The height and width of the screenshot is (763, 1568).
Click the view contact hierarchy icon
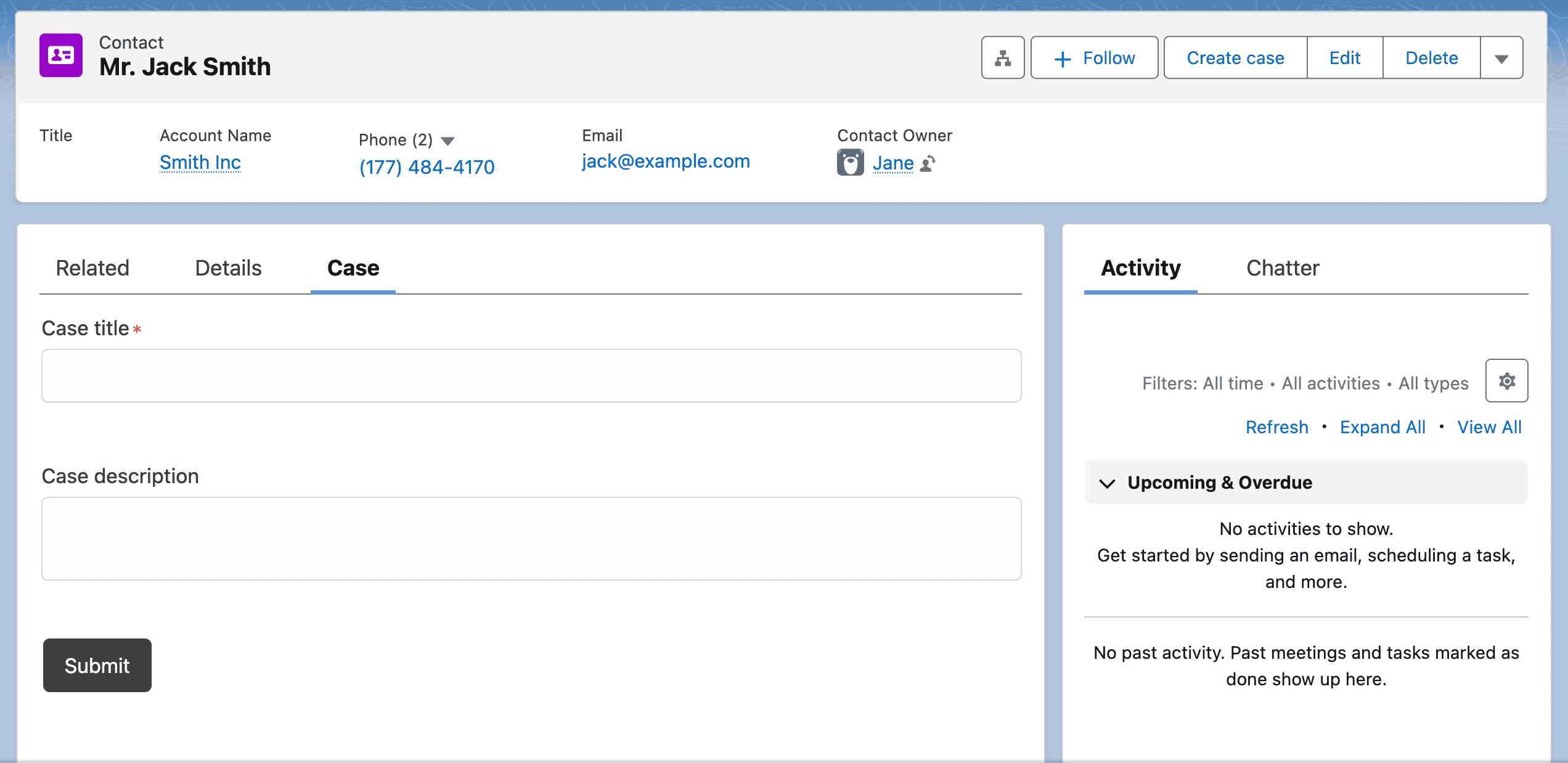1002,57
